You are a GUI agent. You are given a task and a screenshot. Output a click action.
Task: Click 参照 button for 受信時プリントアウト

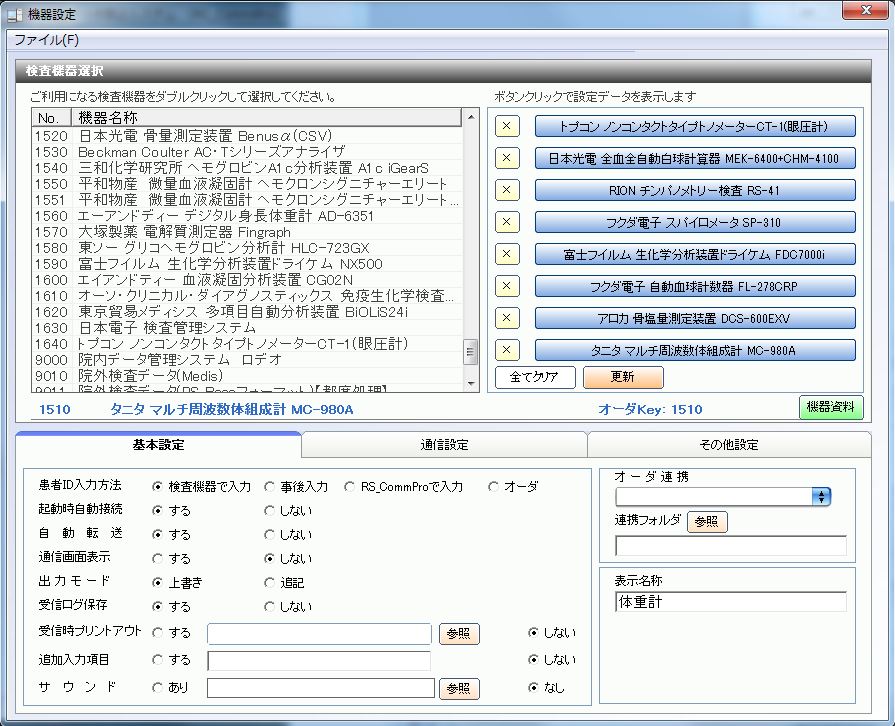coord(459,634)
